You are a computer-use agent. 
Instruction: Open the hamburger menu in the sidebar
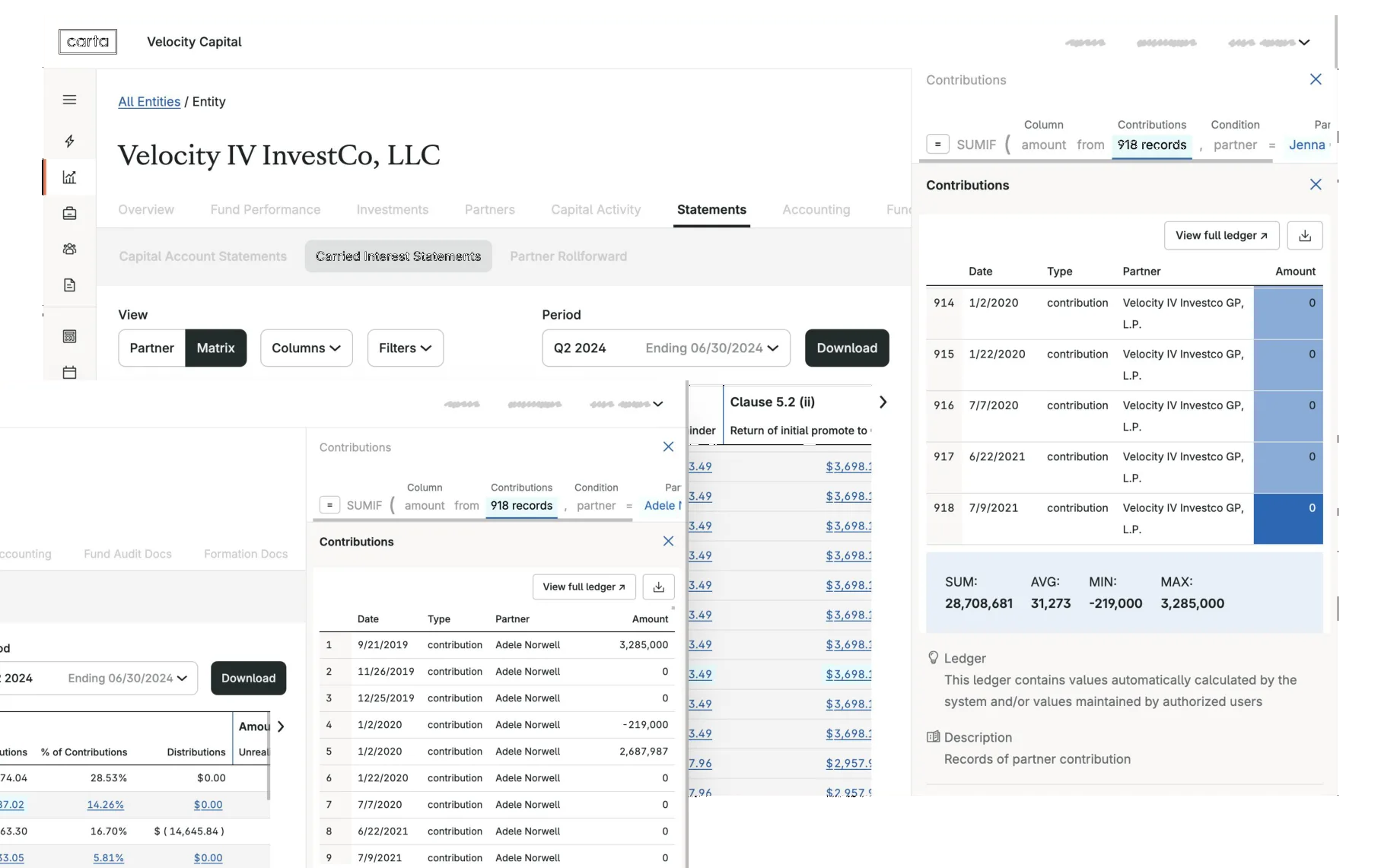pos(69,100)
